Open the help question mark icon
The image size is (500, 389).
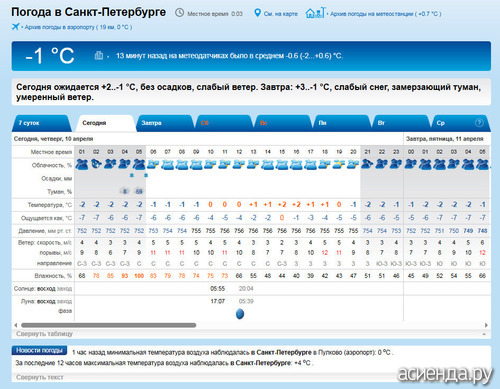coord(479,123)
